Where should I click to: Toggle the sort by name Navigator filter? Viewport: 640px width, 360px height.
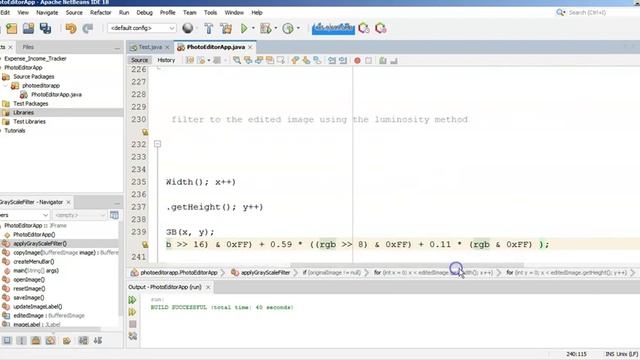click(83, 340)
